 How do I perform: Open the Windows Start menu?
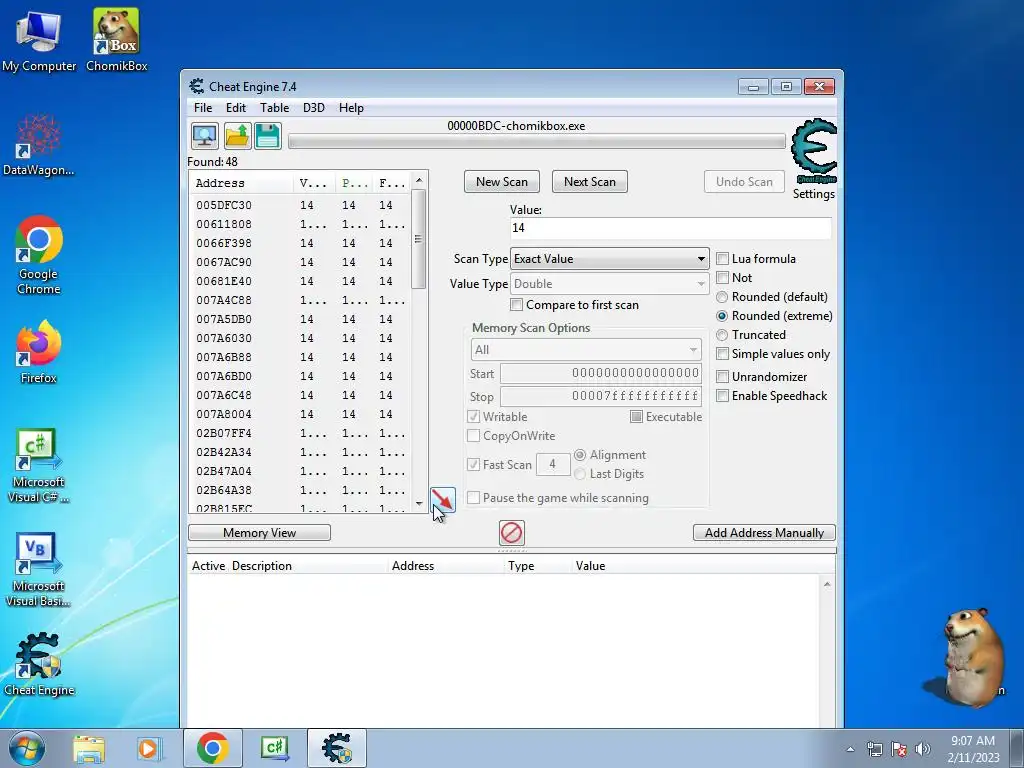(x=26, y=748)
